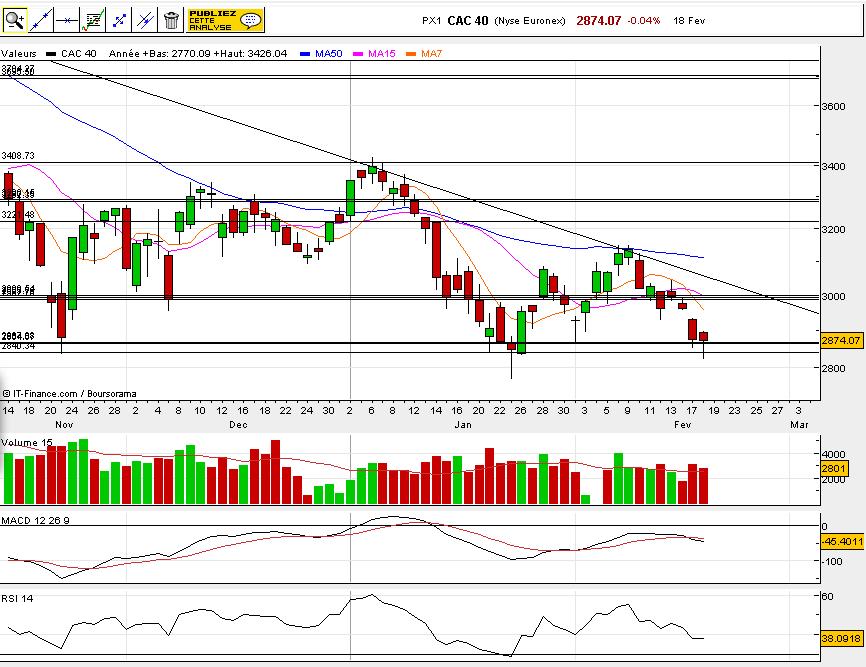
Task: Select the move line endpoints tool
Action: tap(119, 20)
